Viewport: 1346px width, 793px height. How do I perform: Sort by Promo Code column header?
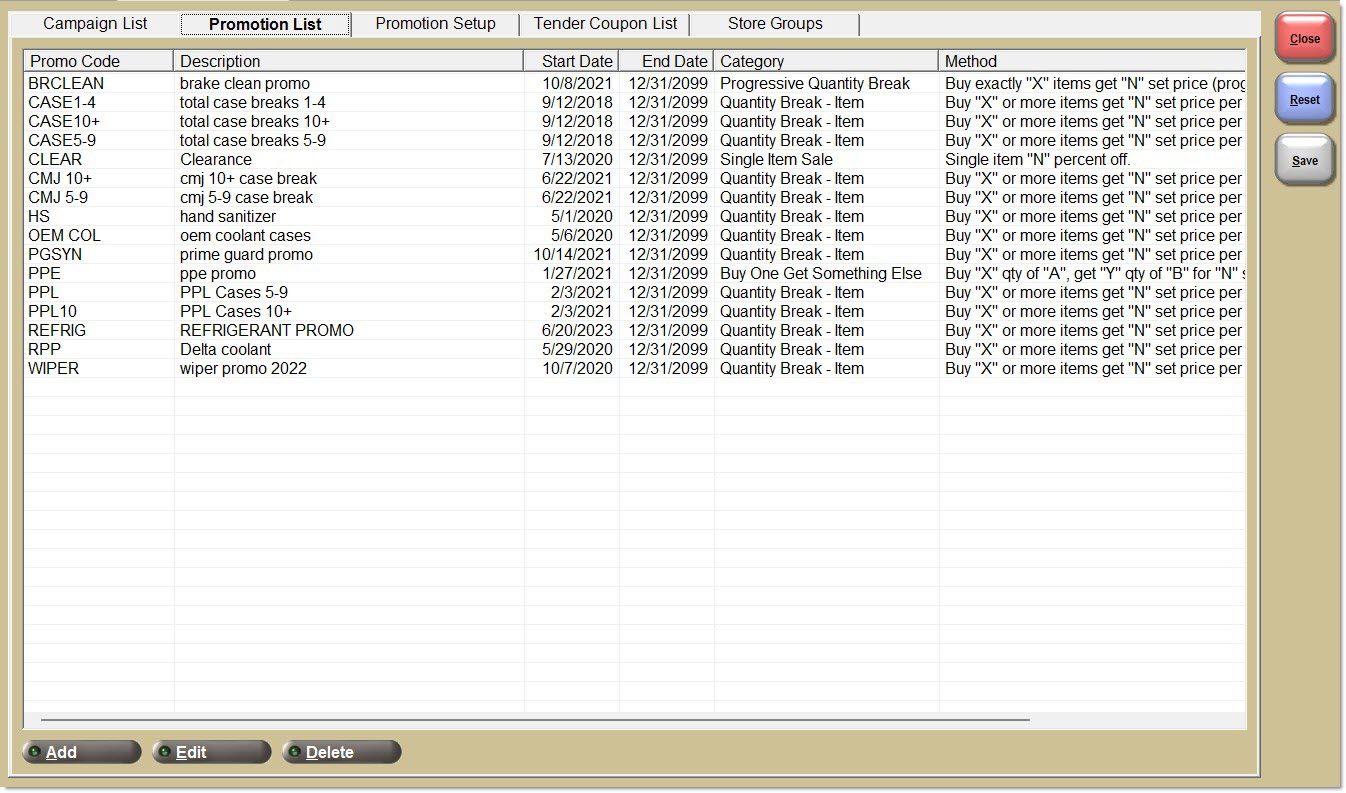(98, 61)
